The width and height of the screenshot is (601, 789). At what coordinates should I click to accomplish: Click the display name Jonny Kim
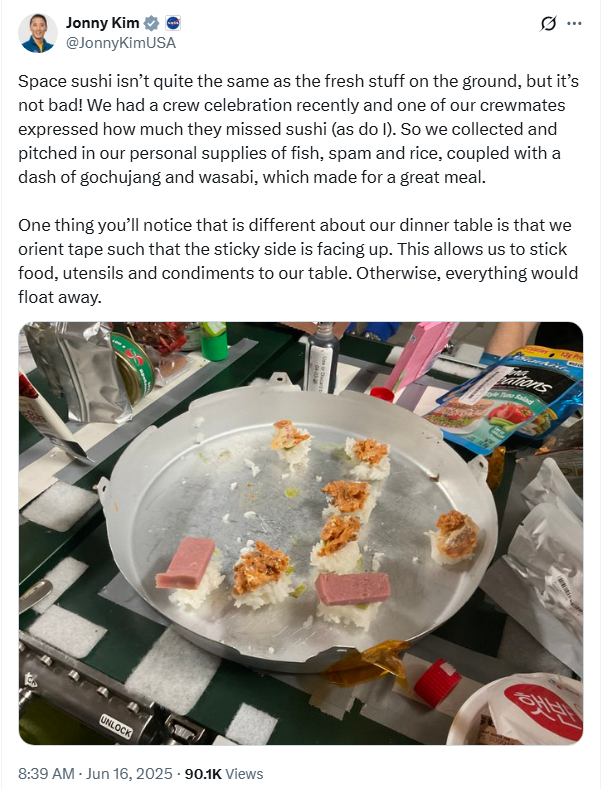103,23
